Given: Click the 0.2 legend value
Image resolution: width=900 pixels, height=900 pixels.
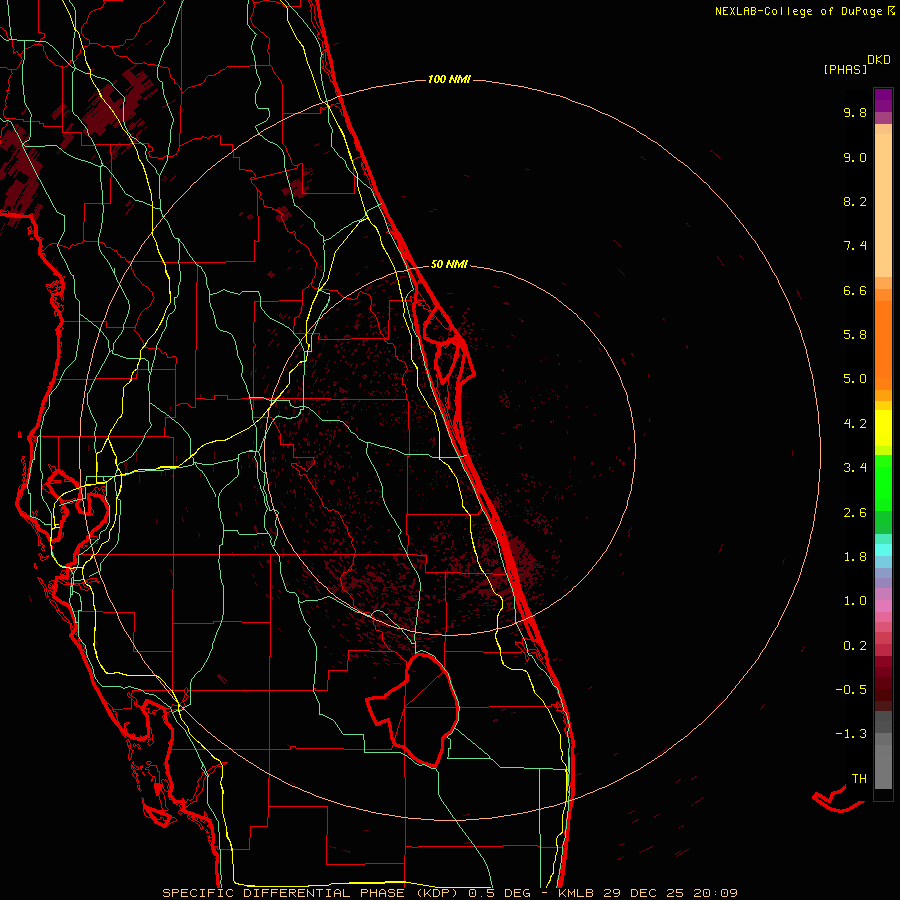Looking at the screenshot, I should point(855,646).
